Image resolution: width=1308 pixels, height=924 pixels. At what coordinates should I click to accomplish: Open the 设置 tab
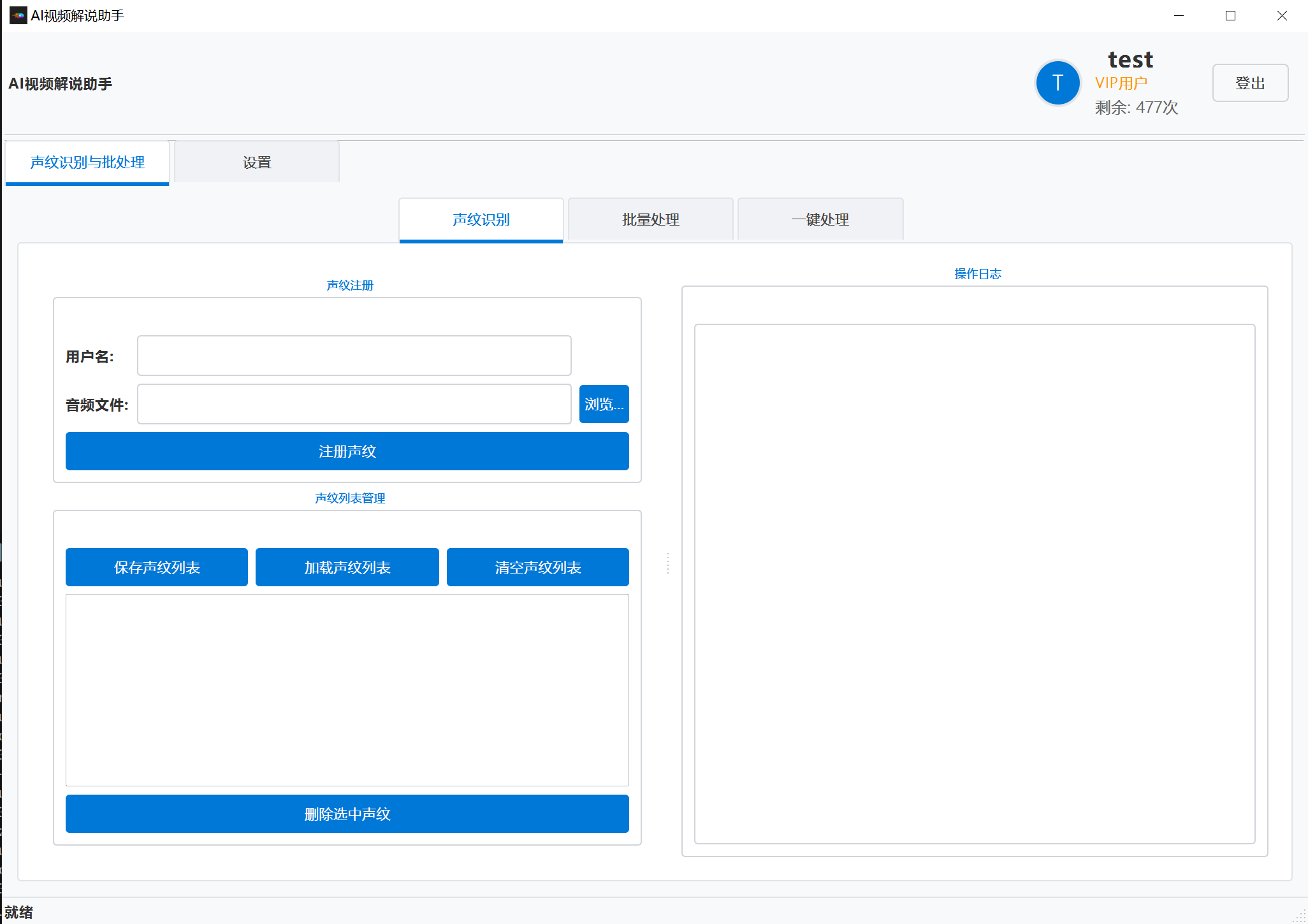[x=257, y=162]
